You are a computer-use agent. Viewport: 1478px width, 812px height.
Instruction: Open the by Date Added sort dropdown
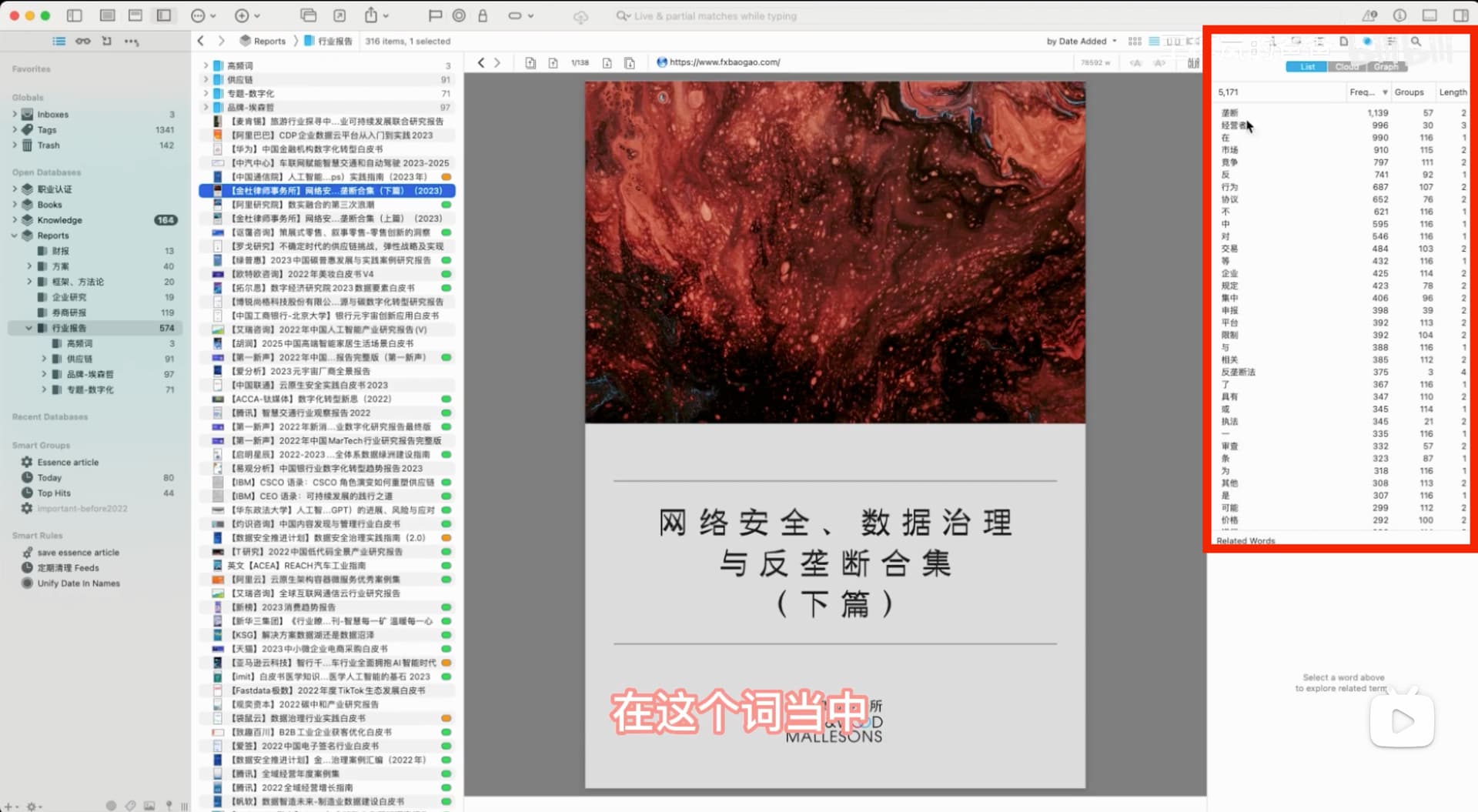point(1081,41)
